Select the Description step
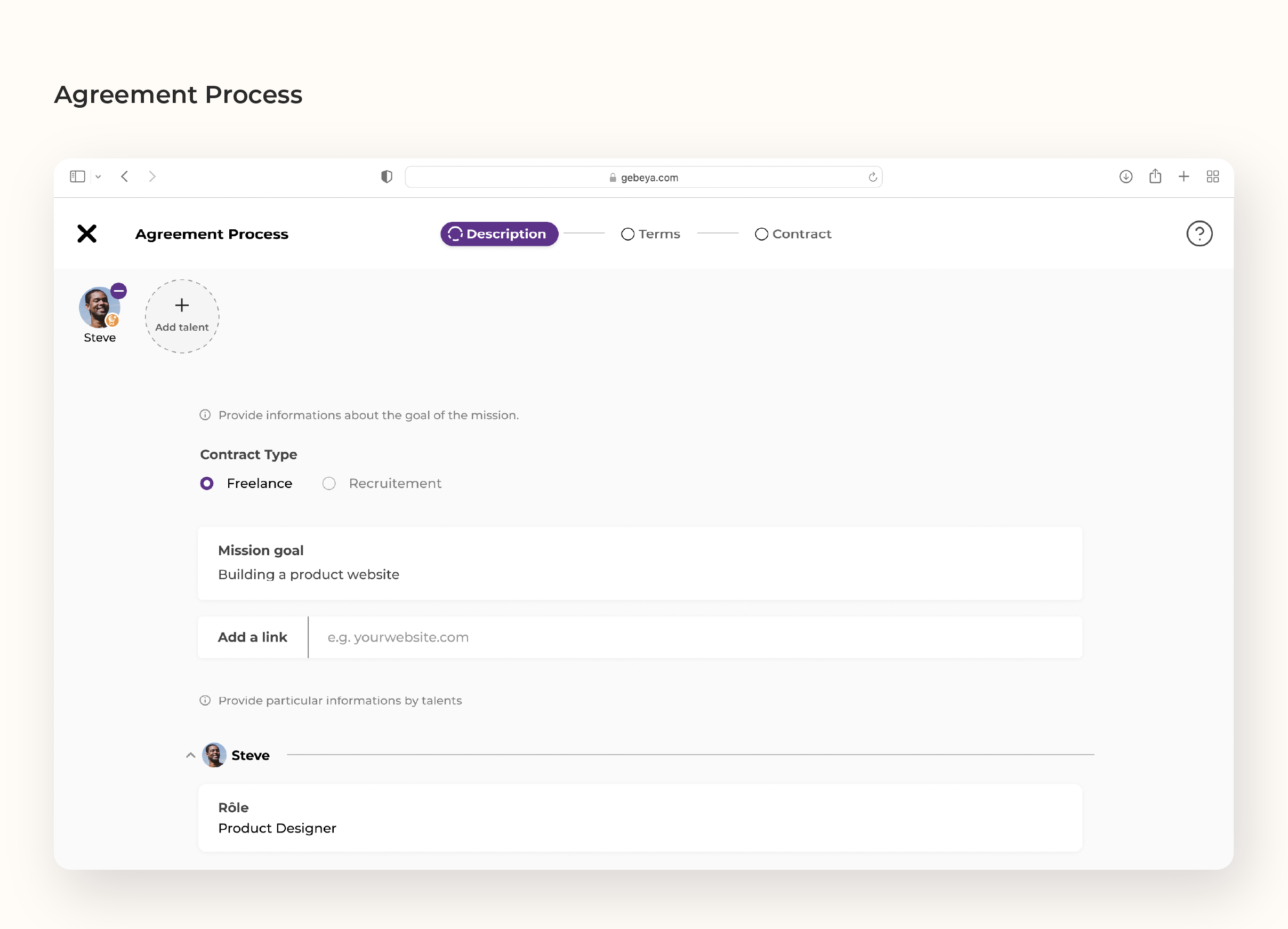 coord(499,234)
